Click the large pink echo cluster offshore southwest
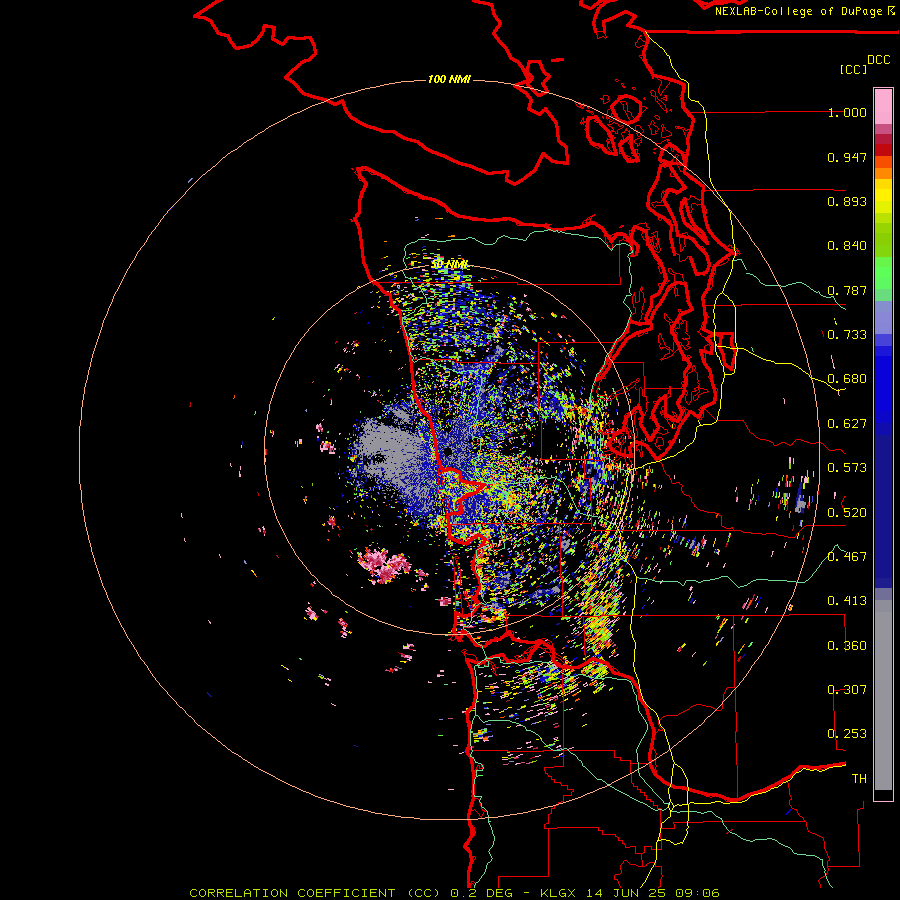This screenshot has height=900, width=900. click(x=385, y=565)
